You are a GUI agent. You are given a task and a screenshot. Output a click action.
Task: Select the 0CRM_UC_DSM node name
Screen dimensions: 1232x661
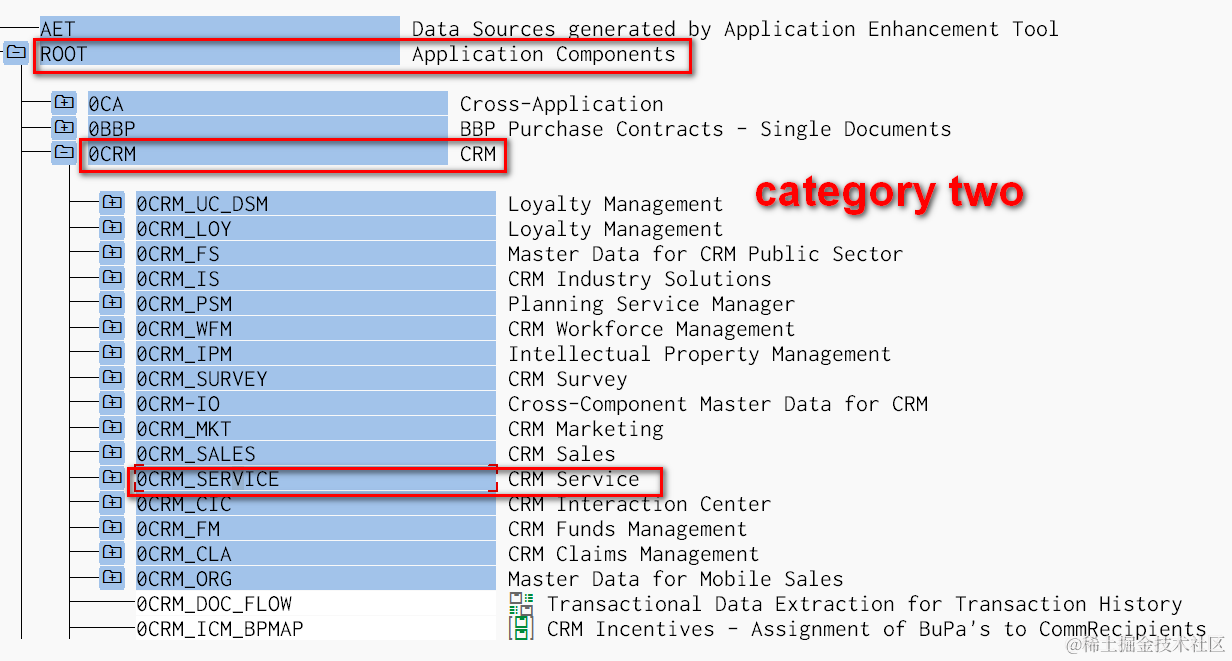pyautogui.click(x=202, y=204)
